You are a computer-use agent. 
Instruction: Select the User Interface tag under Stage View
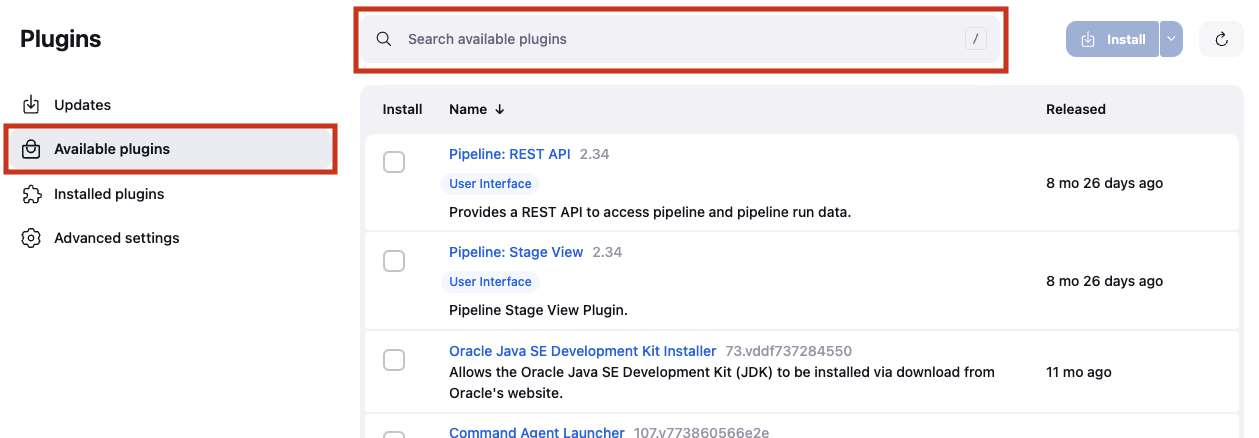click(x=490, y=282)
